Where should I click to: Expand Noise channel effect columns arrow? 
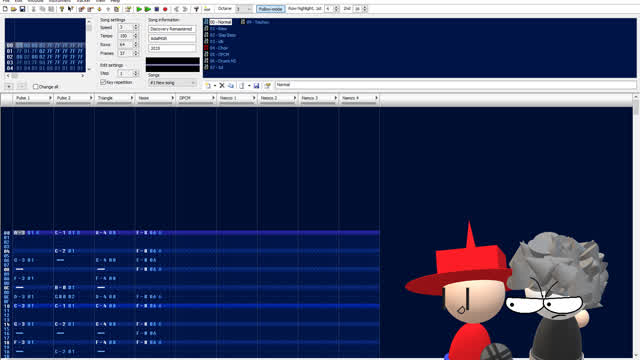pyautogui.click(x=173, y=98)
